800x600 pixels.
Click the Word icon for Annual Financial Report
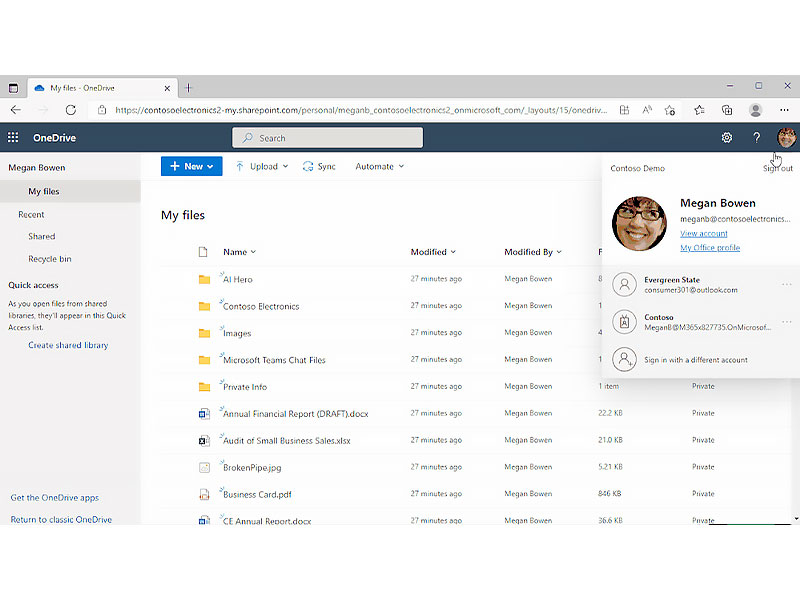click(204, 414)
